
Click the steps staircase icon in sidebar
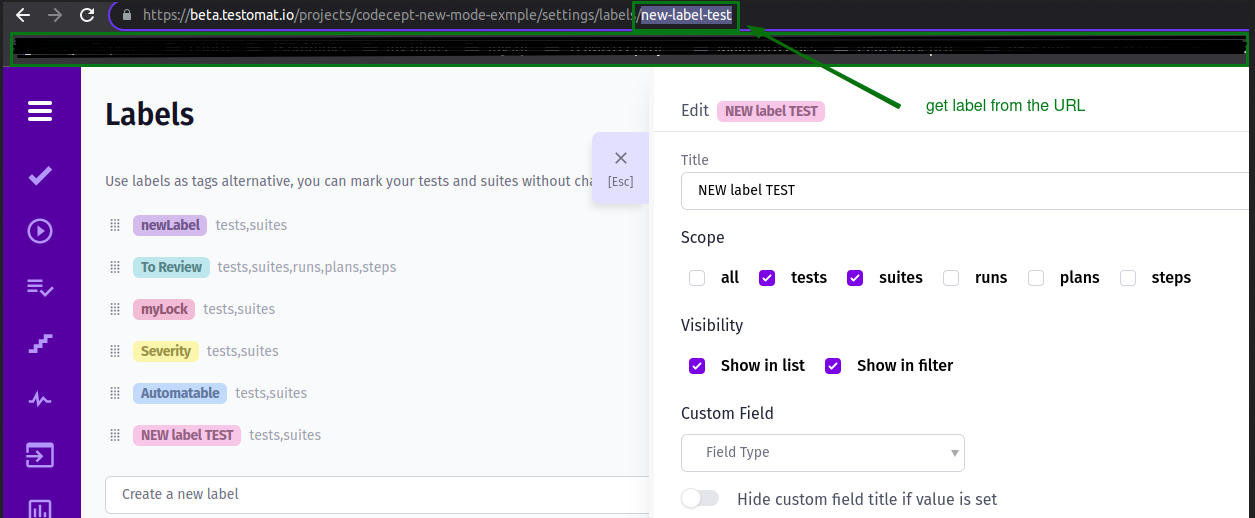pyautogui.click(x=40, y=344)
